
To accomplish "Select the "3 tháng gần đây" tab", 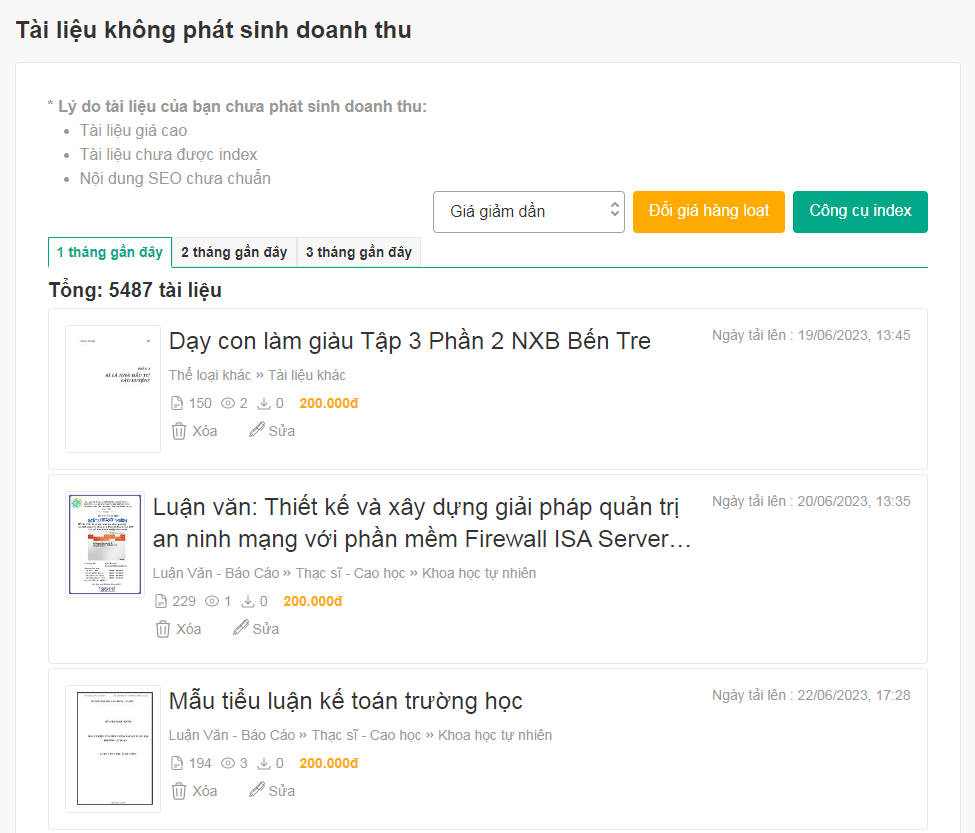I will click(360, 252).
